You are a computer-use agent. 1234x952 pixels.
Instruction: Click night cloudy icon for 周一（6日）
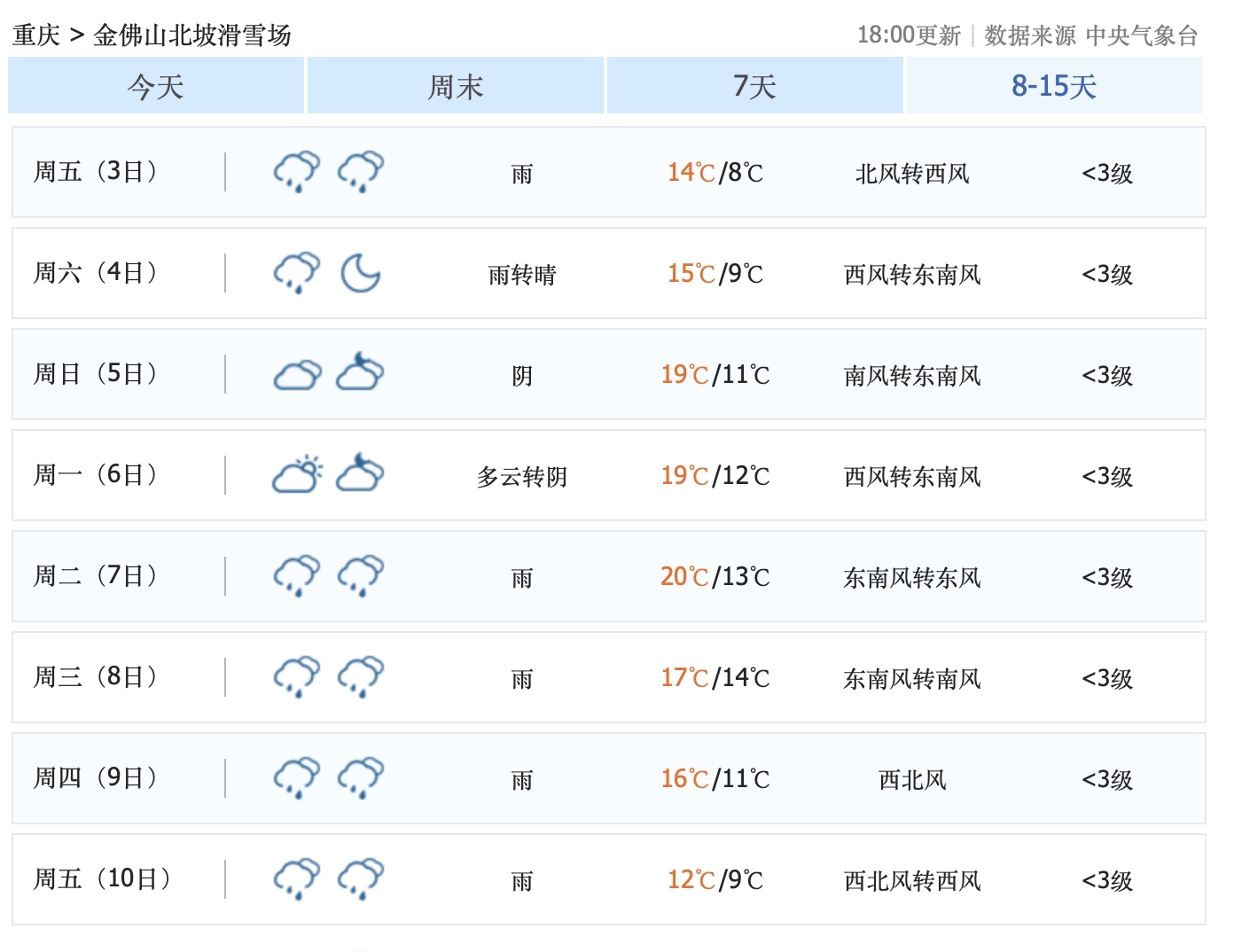pyautogui.click(x=360, y=472)
